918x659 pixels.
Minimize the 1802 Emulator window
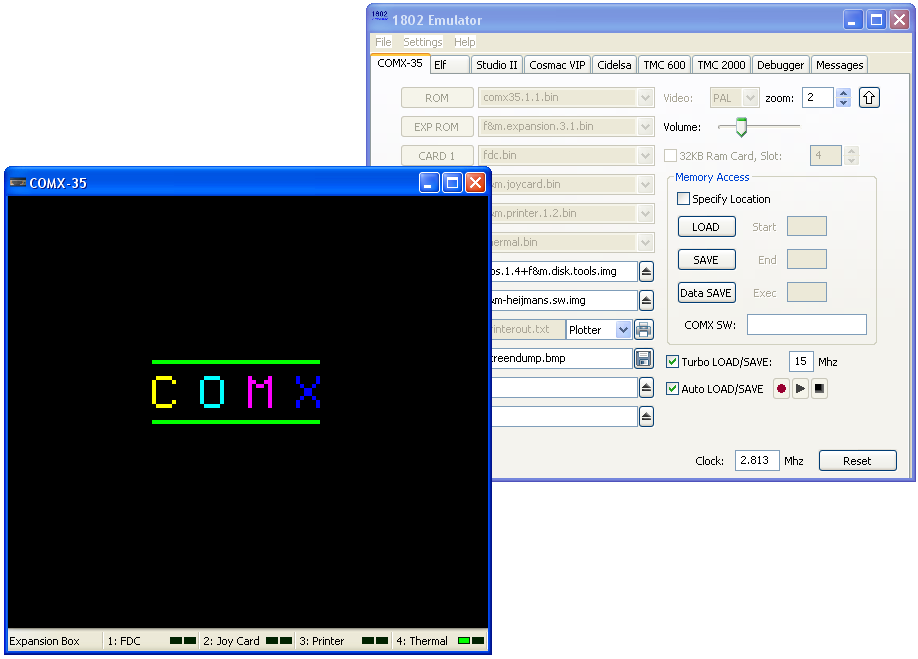pyautogui.click(x=853, y=20)
